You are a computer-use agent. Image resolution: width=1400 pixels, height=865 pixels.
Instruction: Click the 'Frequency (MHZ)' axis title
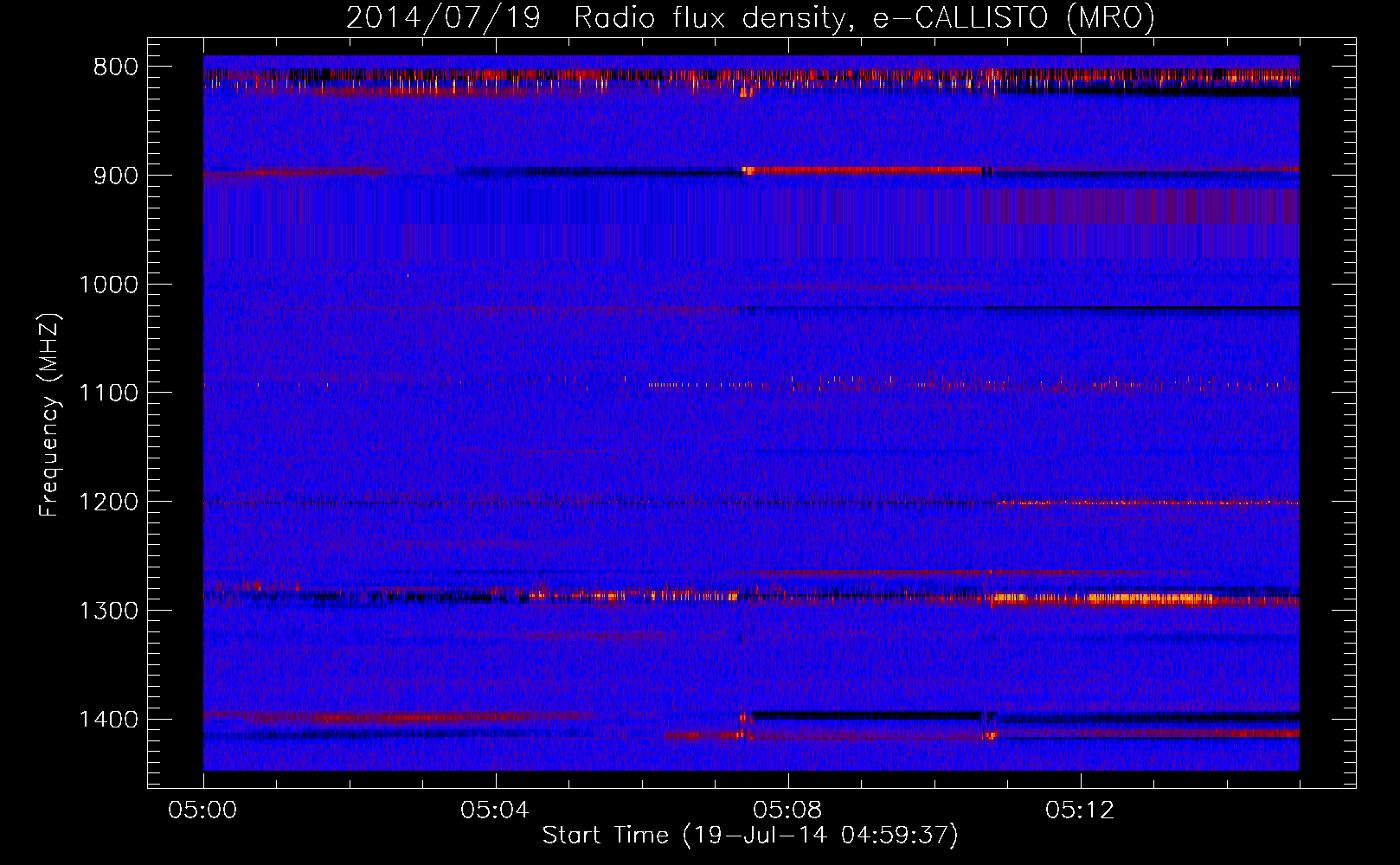point(49,415)
